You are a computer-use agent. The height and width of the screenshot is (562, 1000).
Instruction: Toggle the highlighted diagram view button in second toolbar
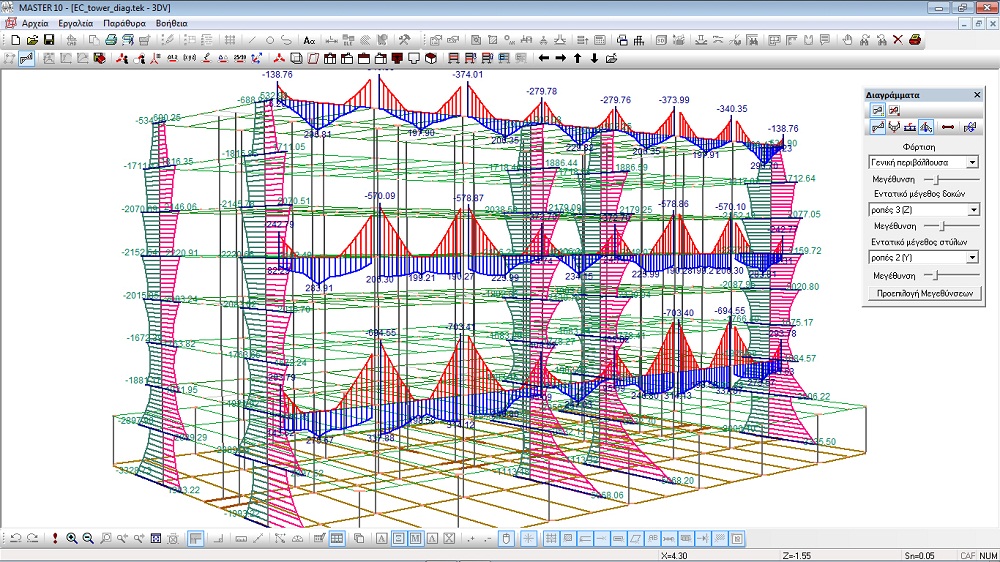[27, 58]
